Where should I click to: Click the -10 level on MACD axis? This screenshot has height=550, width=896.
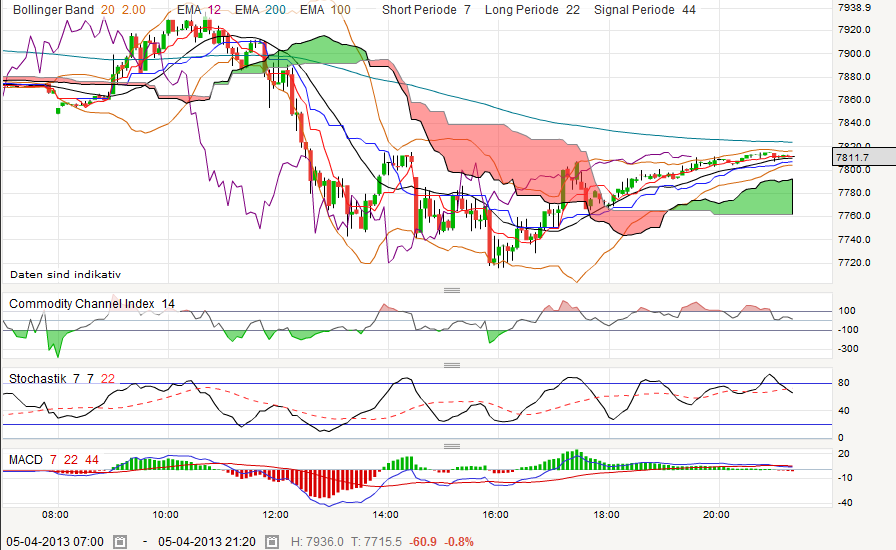point(845,478)
